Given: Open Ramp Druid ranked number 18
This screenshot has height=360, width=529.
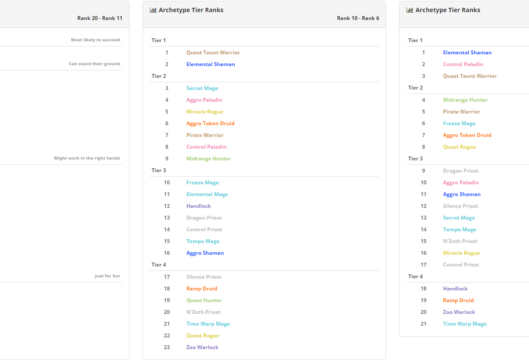Looking at the screenshot, I should (x=201, y=288).
